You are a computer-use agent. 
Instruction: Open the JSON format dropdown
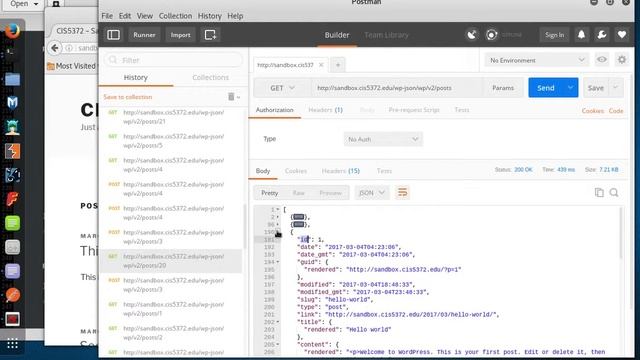372,193
